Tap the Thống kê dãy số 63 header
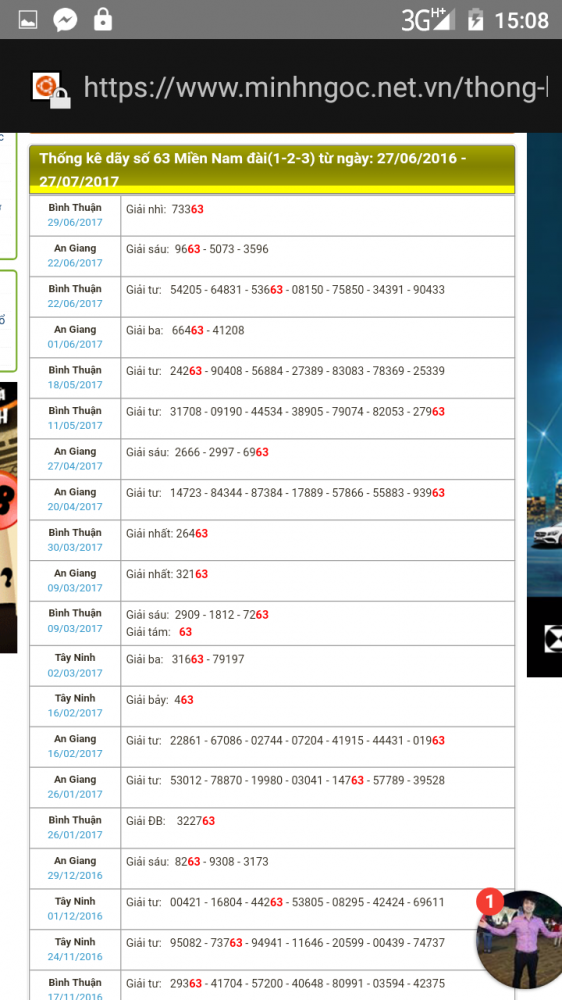The image size is (562, 1000). 272,169
